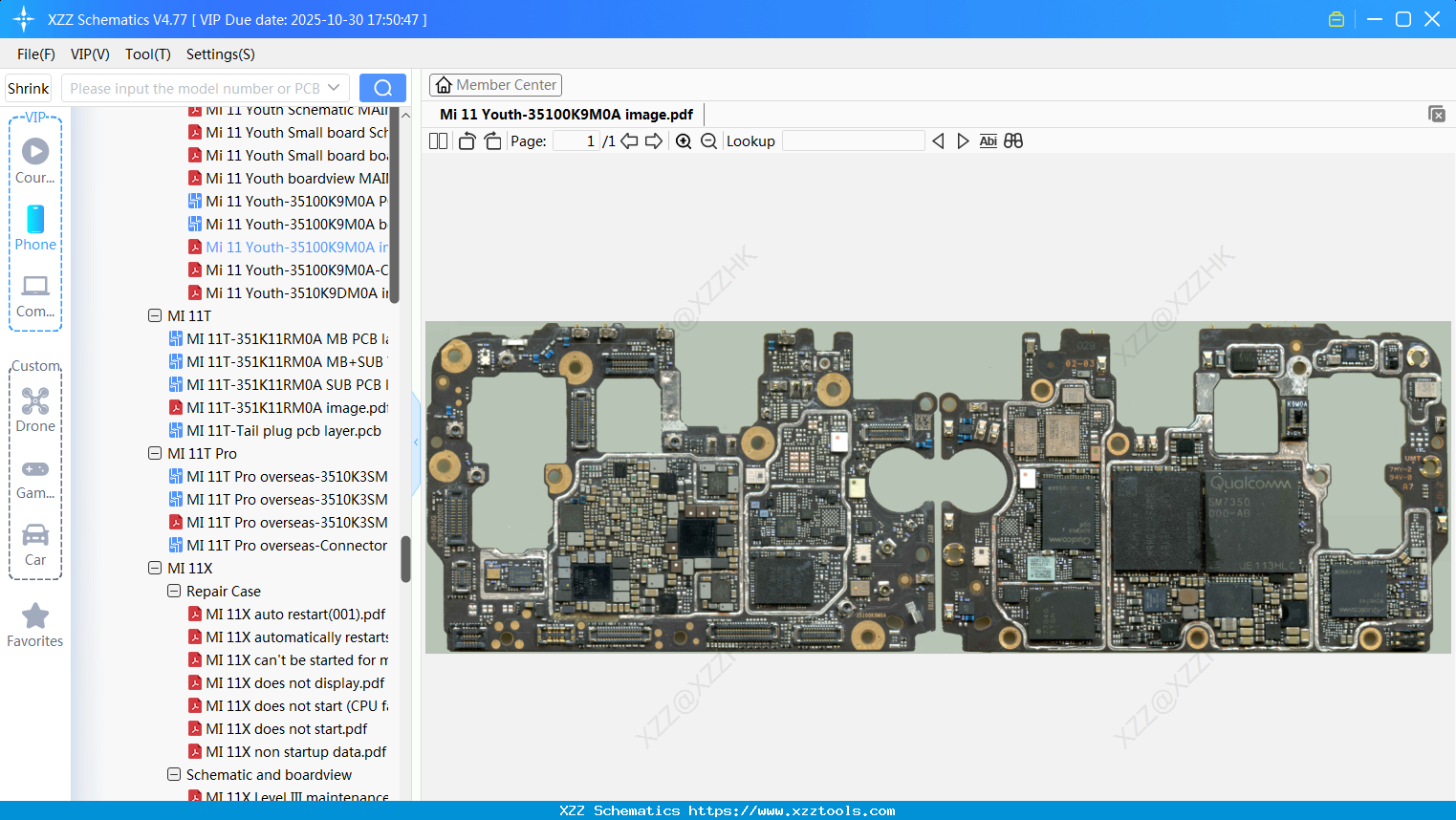Image resolution: width=1456 pixels, height=820 pixels.
Task: Select the Drone icon under Custom
Action: 35,401
